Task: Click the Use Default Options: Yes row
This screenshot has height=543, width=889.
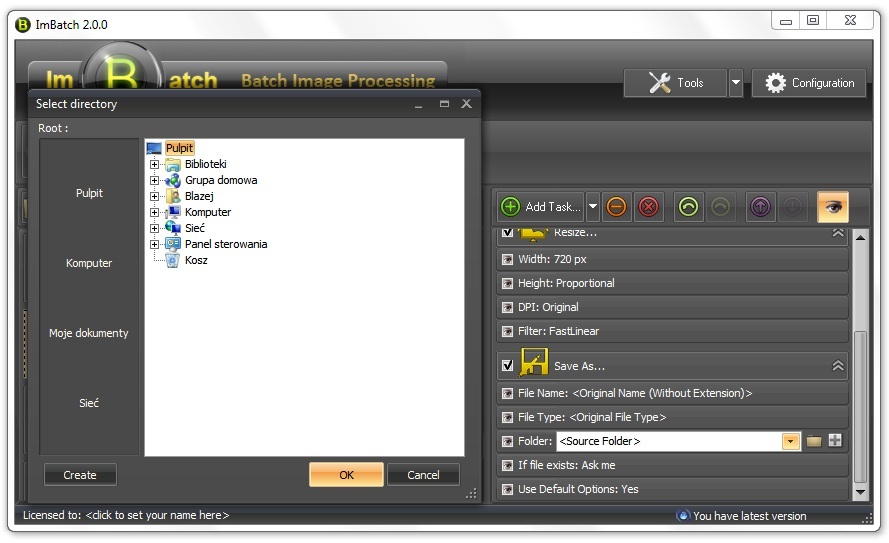Action: (x=672, y=489)
